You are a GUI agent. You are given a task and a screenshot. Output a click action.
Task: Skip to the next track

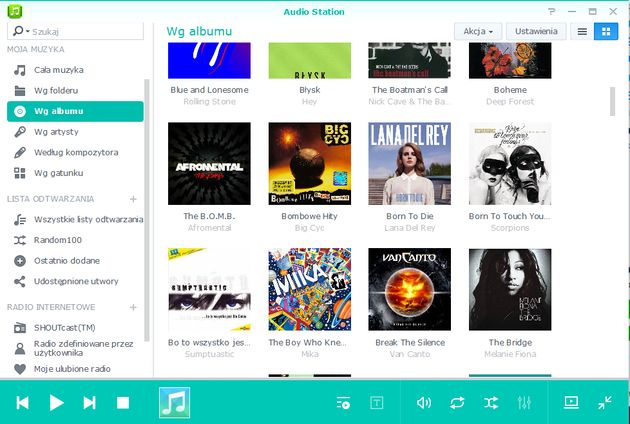click(x=89, y=403)
